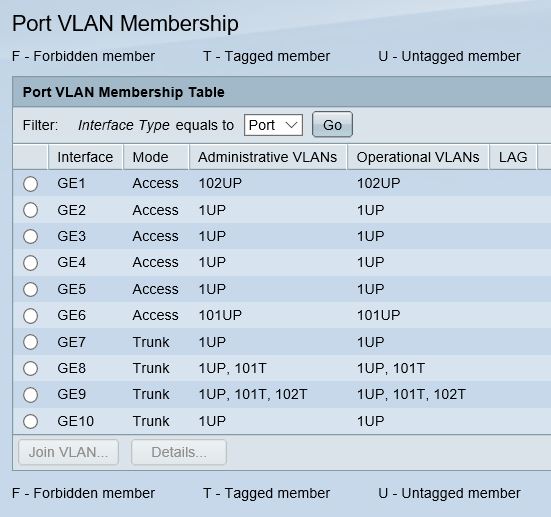The width and height of the screenshot is (551, 517).
Task: Click the Administrative VLANs column header
Action: tap(268, 157)
